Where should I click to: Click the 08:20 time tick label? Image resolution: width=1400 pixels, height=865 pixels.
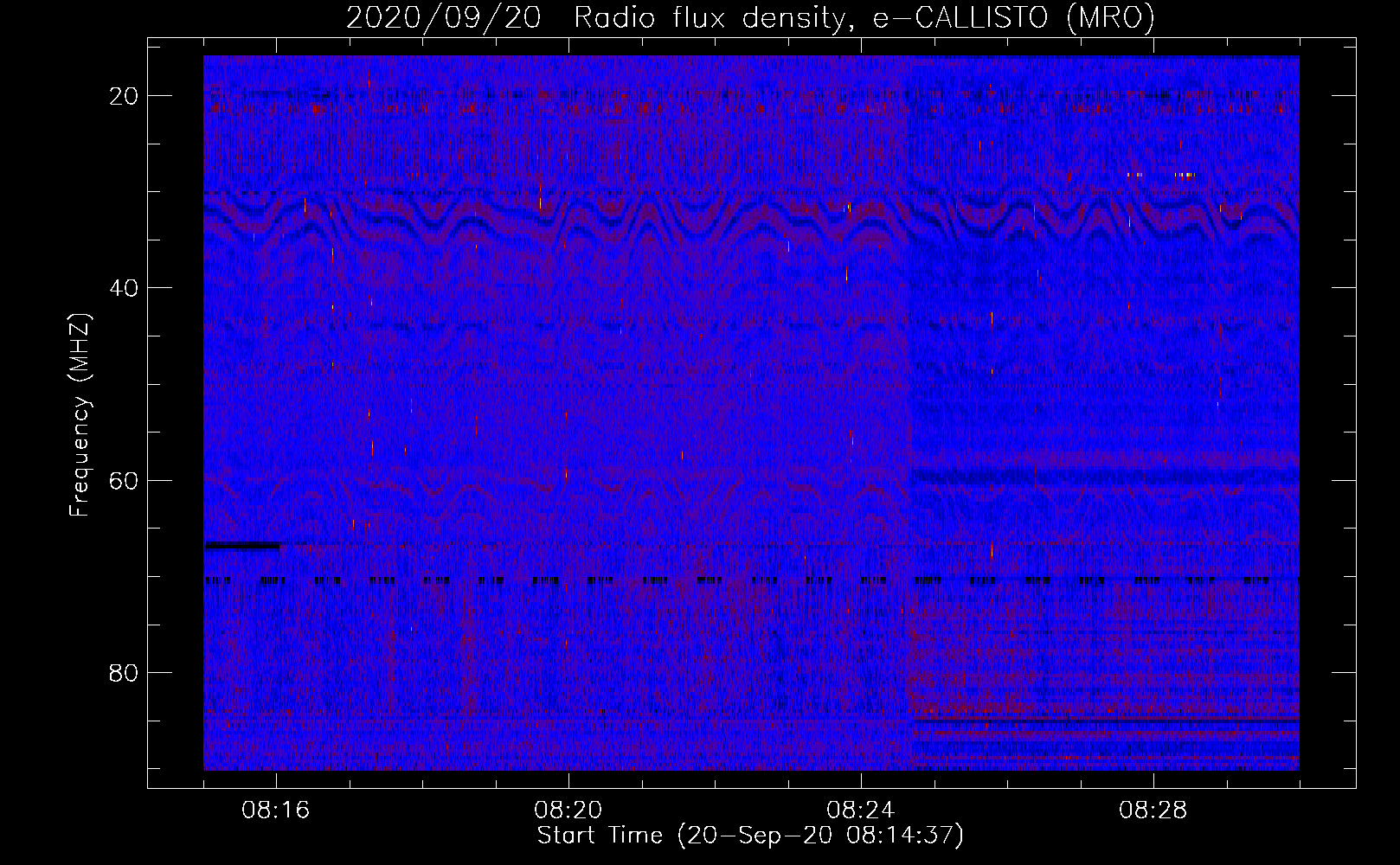pyautogui.click(x=568, y=811)
